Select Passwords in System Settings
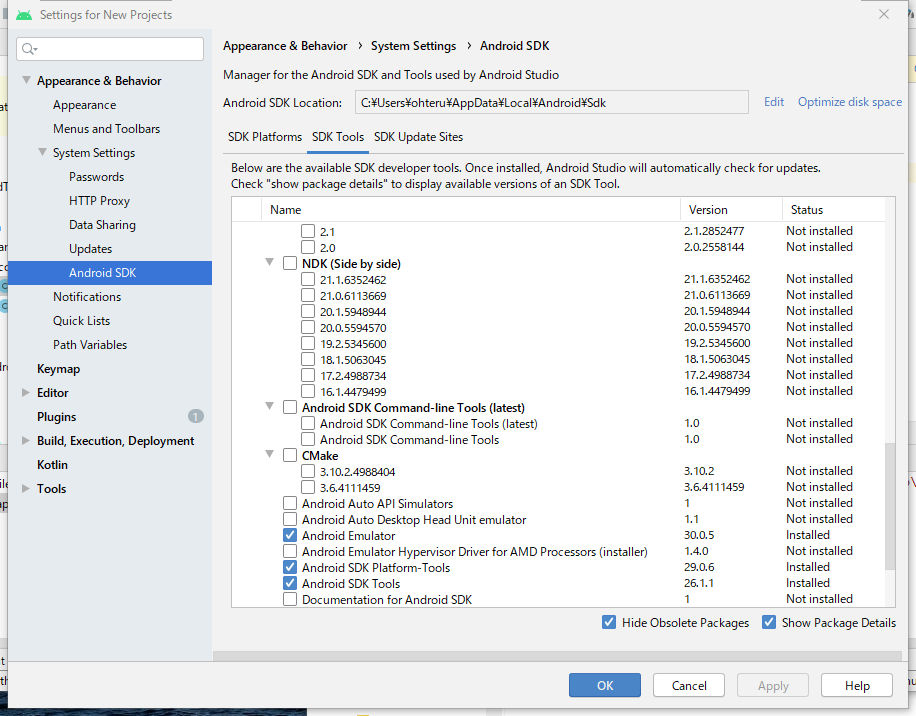Image resolution: width=916 pixels, height=716 pixels. [96, 176]
